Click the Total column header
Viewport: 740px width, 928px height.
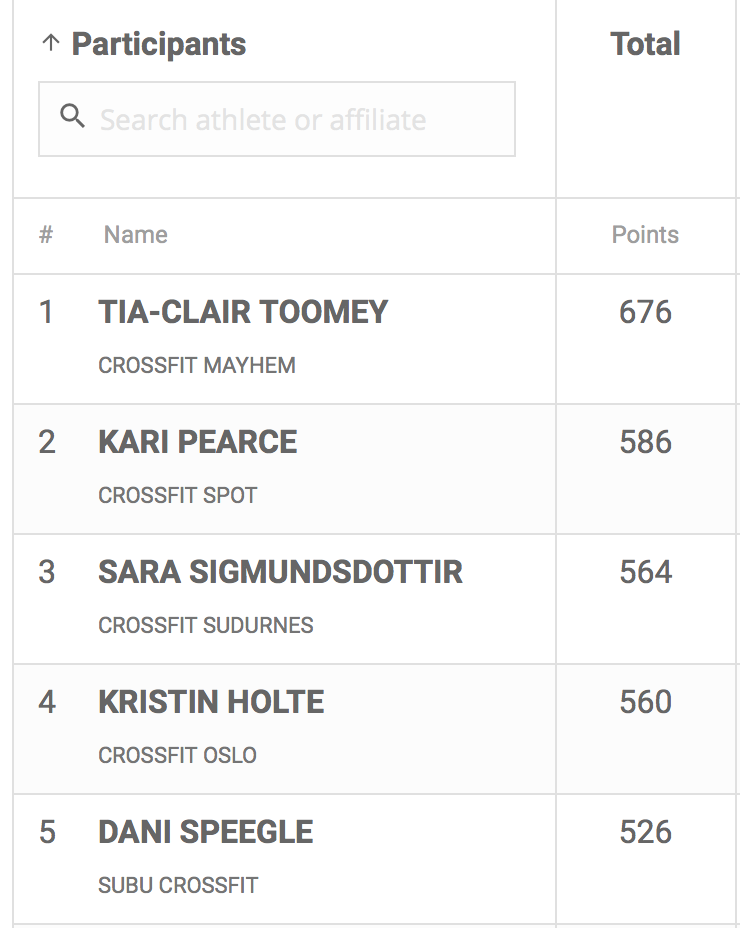click(x=645, y=44)
